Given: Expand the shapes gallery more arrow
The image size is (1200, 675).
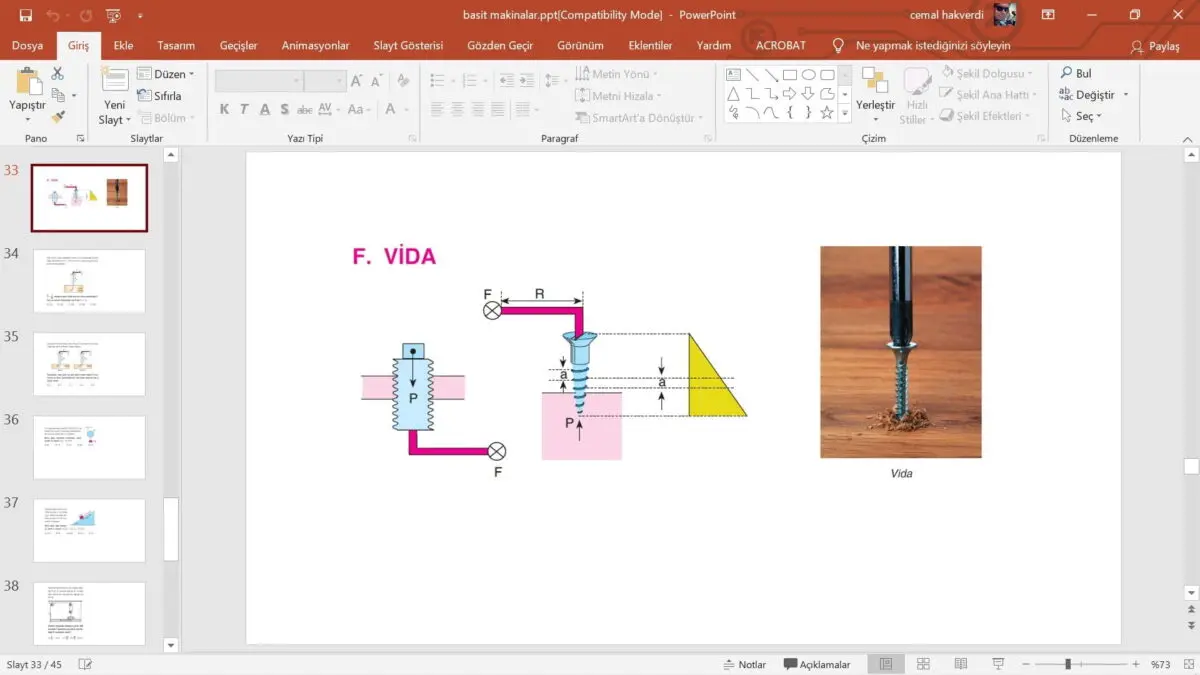Looking at the screenshot, I should click(x=846, y=112).
